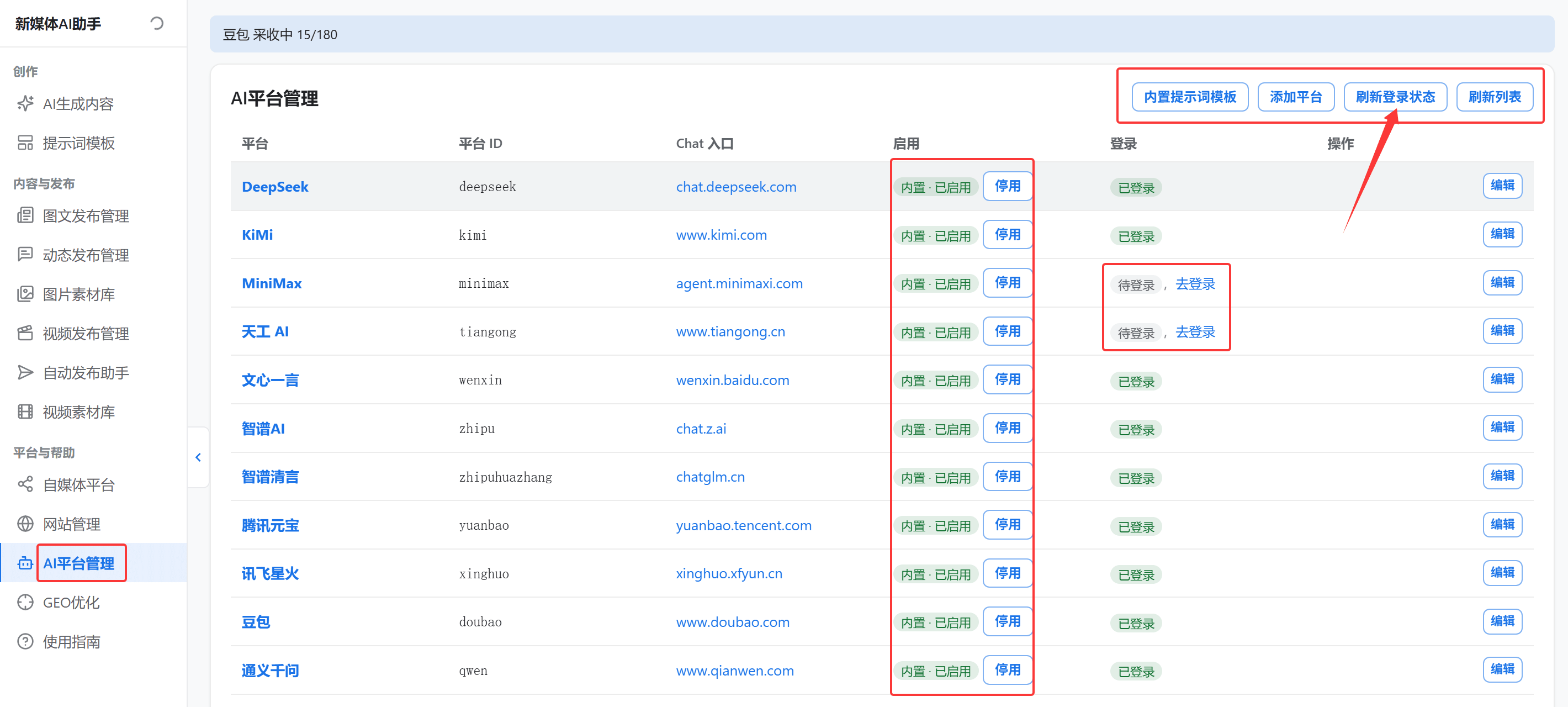Click 去登录 link for 天工 AI
1568x707 pixels.
coord(1195,333)
